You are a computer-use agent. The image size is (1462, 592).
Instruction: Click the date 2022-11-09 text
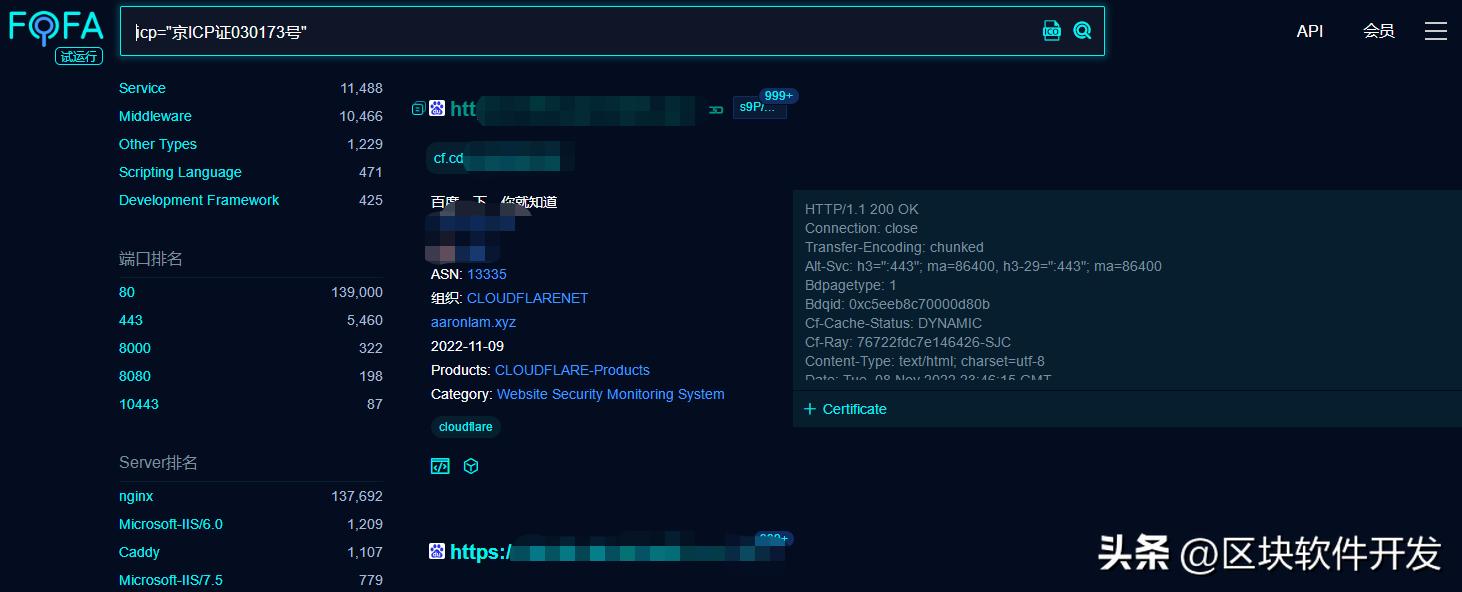coord(467,346)
